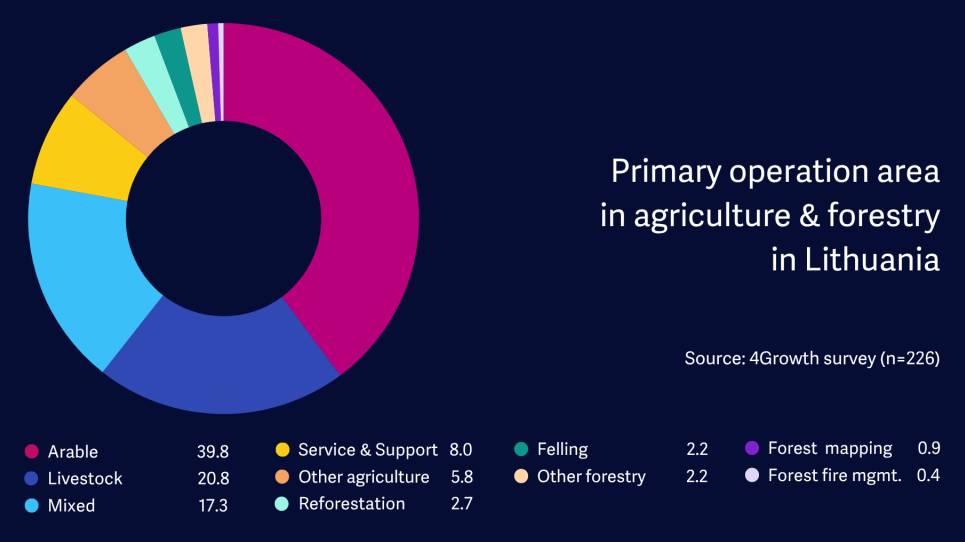Image resolution: width=965 pixels, height=542 pixels.
Task: Click the Felling legend color dot
Action: 521,450
